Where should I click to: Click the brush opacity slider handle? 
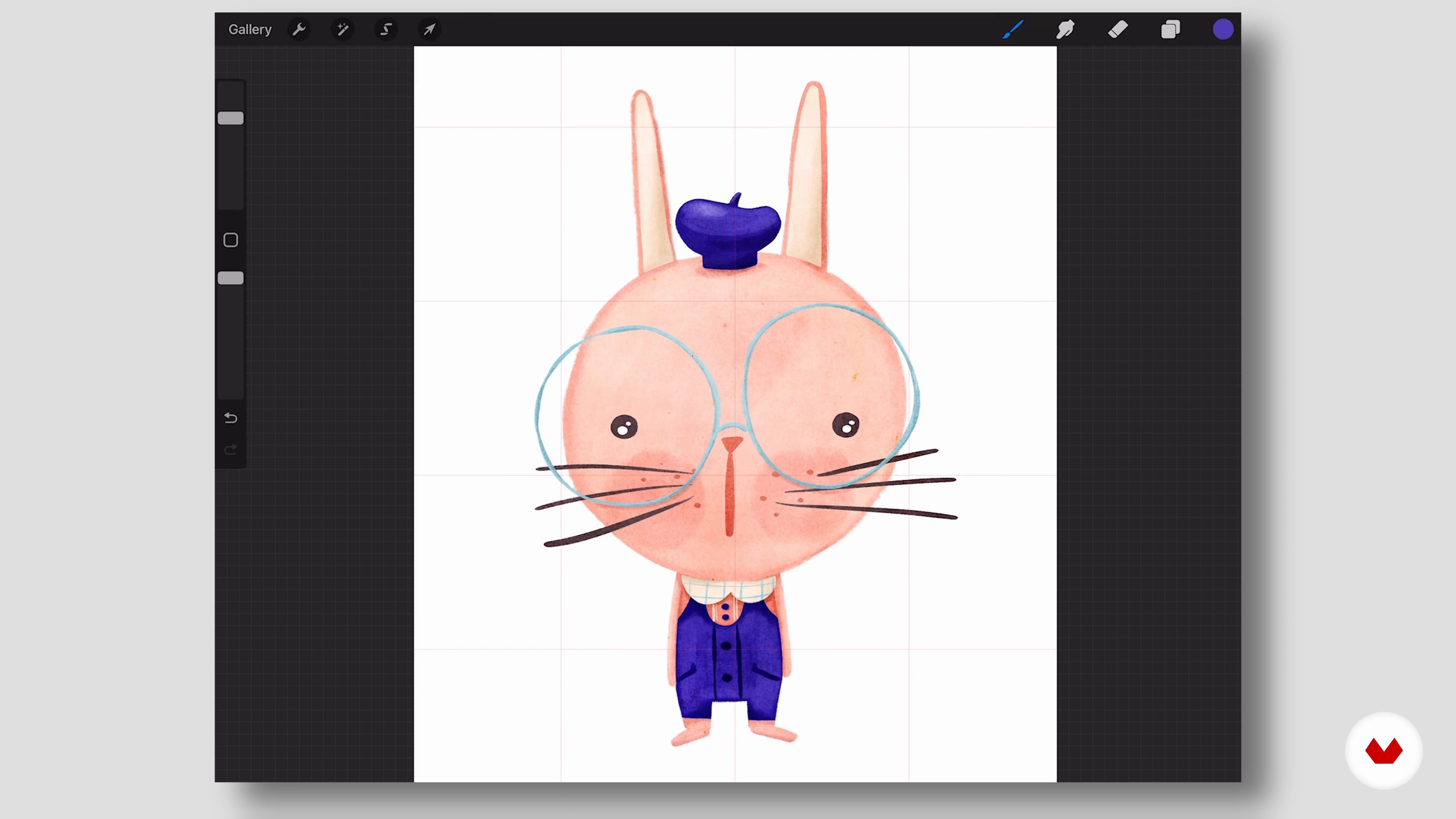tap(231, 278)
